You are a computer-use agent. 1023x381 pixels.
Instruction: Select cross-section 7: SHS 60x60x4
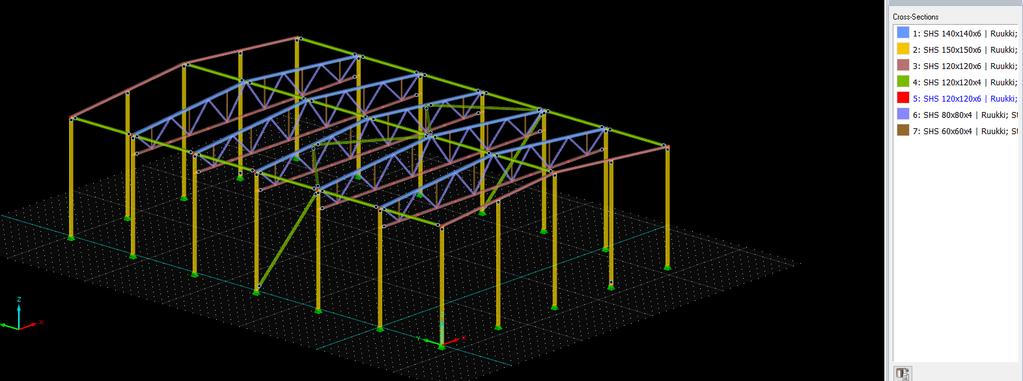click(x=966, y=131)
